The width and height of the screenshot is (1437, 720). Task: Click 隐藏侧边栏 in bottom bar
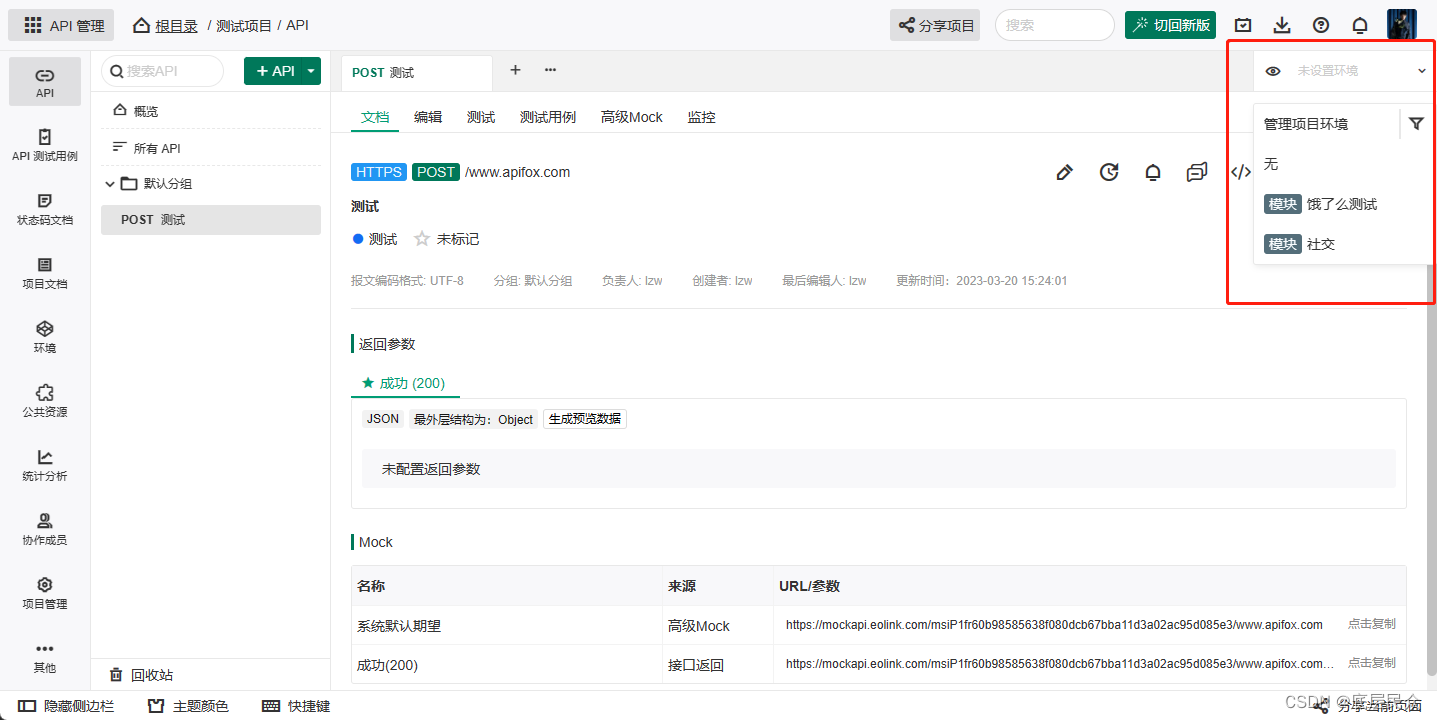coord(66,706)
